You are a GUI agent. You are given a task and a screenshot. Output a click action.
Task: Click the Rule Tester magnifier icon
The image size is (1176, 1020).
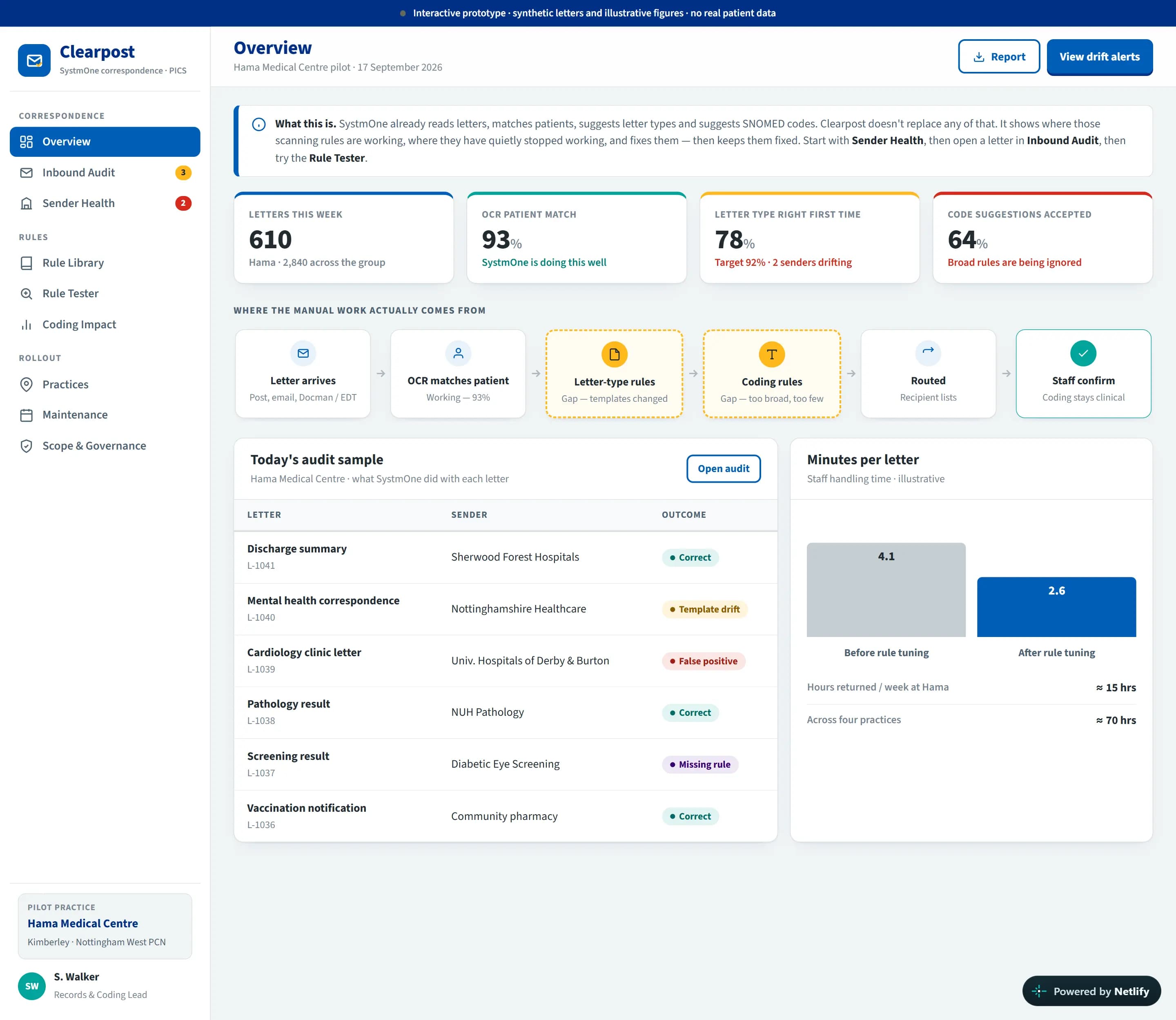coord(26,294)
